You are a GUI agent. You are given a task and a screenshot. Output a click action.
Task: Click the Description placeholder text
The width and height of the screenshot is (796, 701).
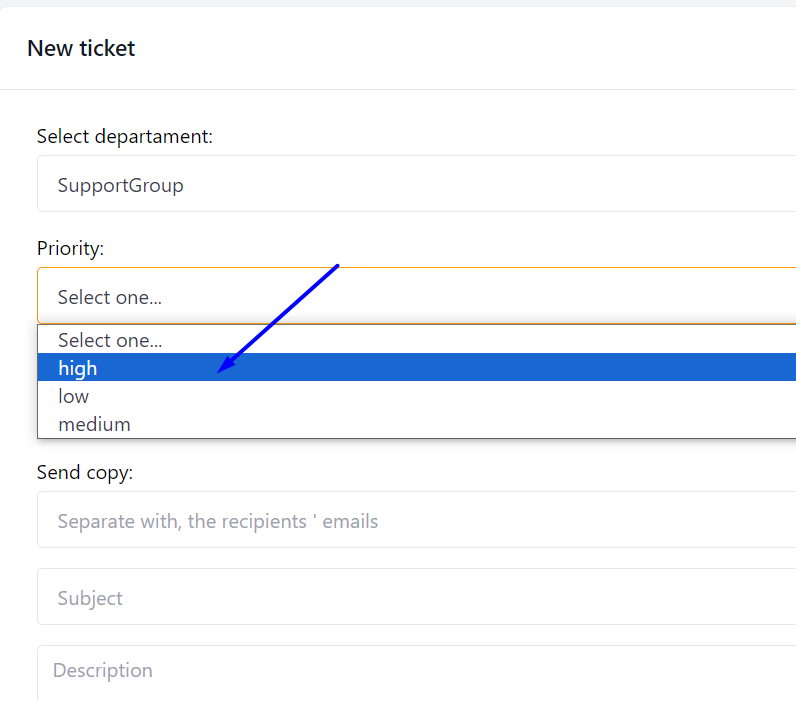[x=103, y=670]
